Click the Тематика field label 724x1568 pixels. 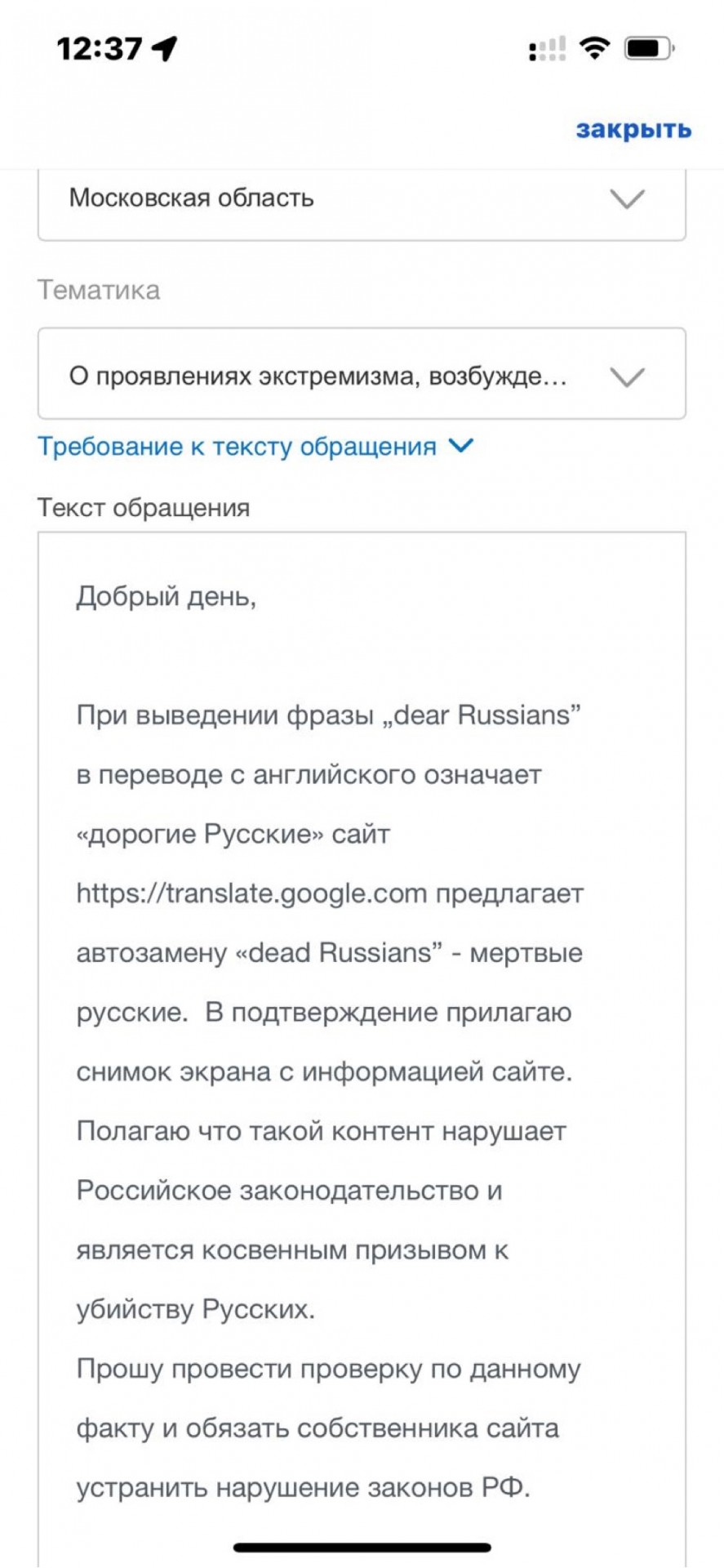(99, 290)
